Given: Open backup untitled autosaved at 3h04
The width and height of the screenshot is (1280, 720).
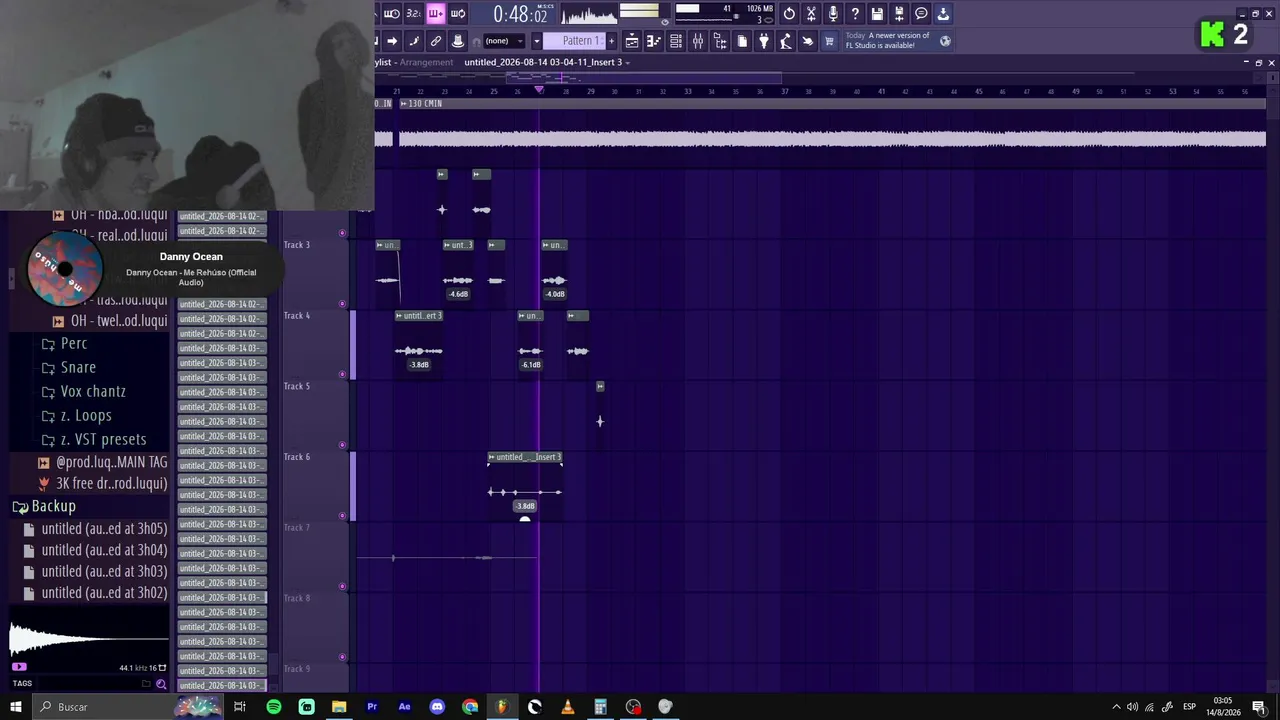Looking at the screenshot, I should tap(104, 551).
